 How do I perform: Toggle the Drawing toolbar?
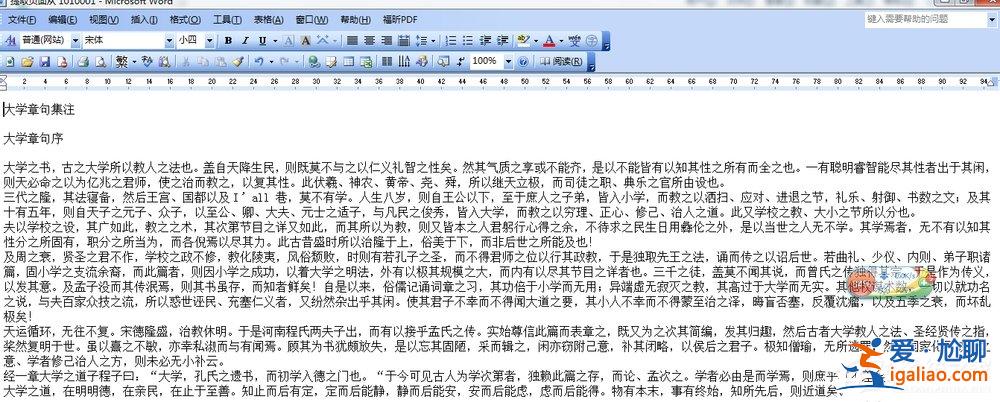(422, 62)
